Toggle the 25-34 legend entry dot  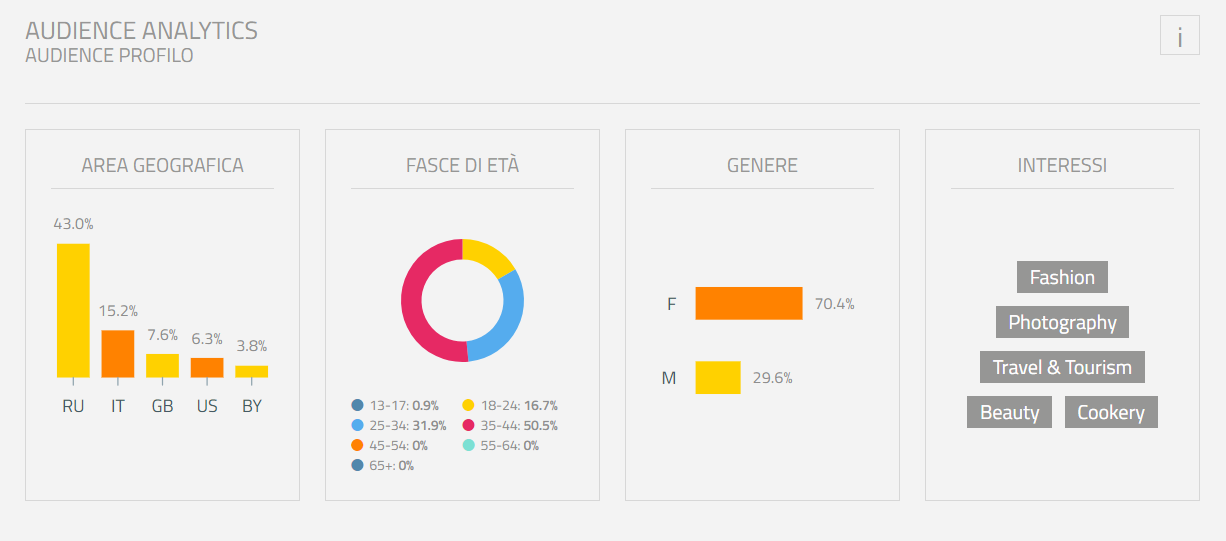coord(357,425)
